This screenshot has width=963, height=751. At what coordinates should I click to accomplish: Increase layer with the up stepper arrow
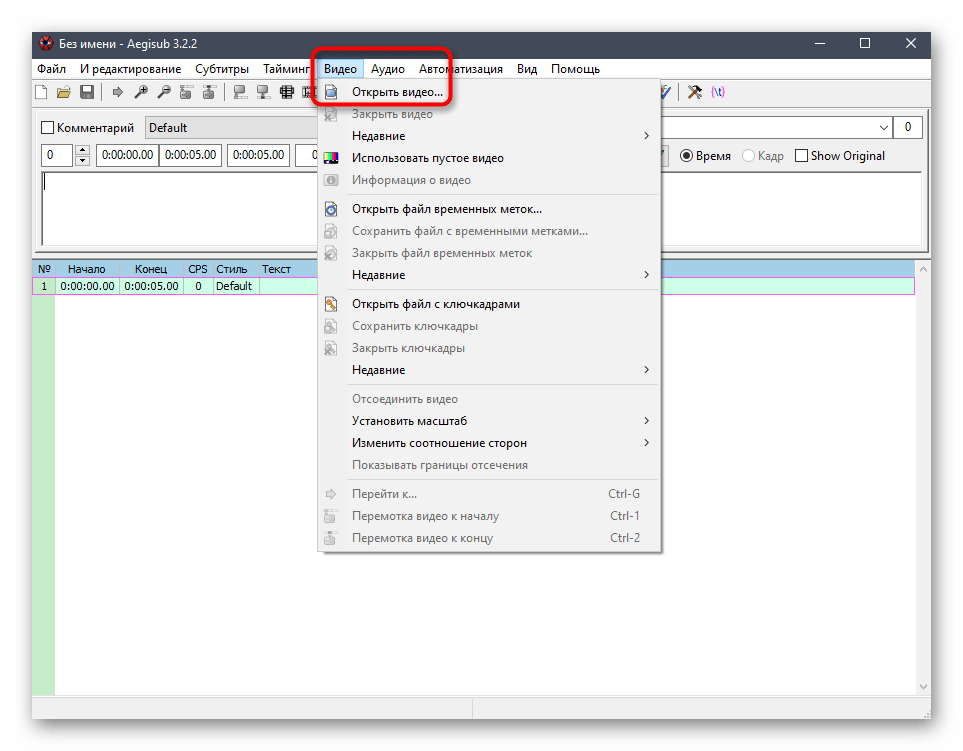pyautogui.click(x=82, y=150)
